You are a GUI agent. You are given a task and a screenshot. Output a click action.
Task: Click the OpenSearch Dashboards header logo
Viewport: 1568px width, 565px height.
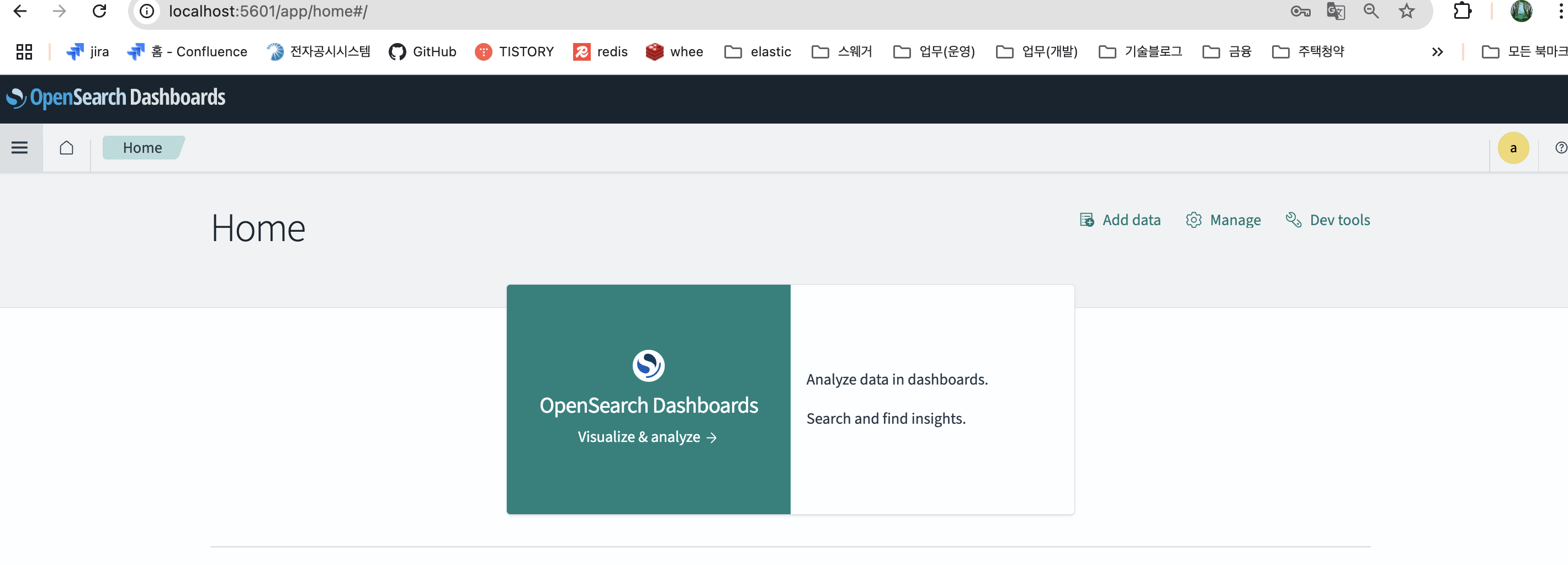coord(115,97)
